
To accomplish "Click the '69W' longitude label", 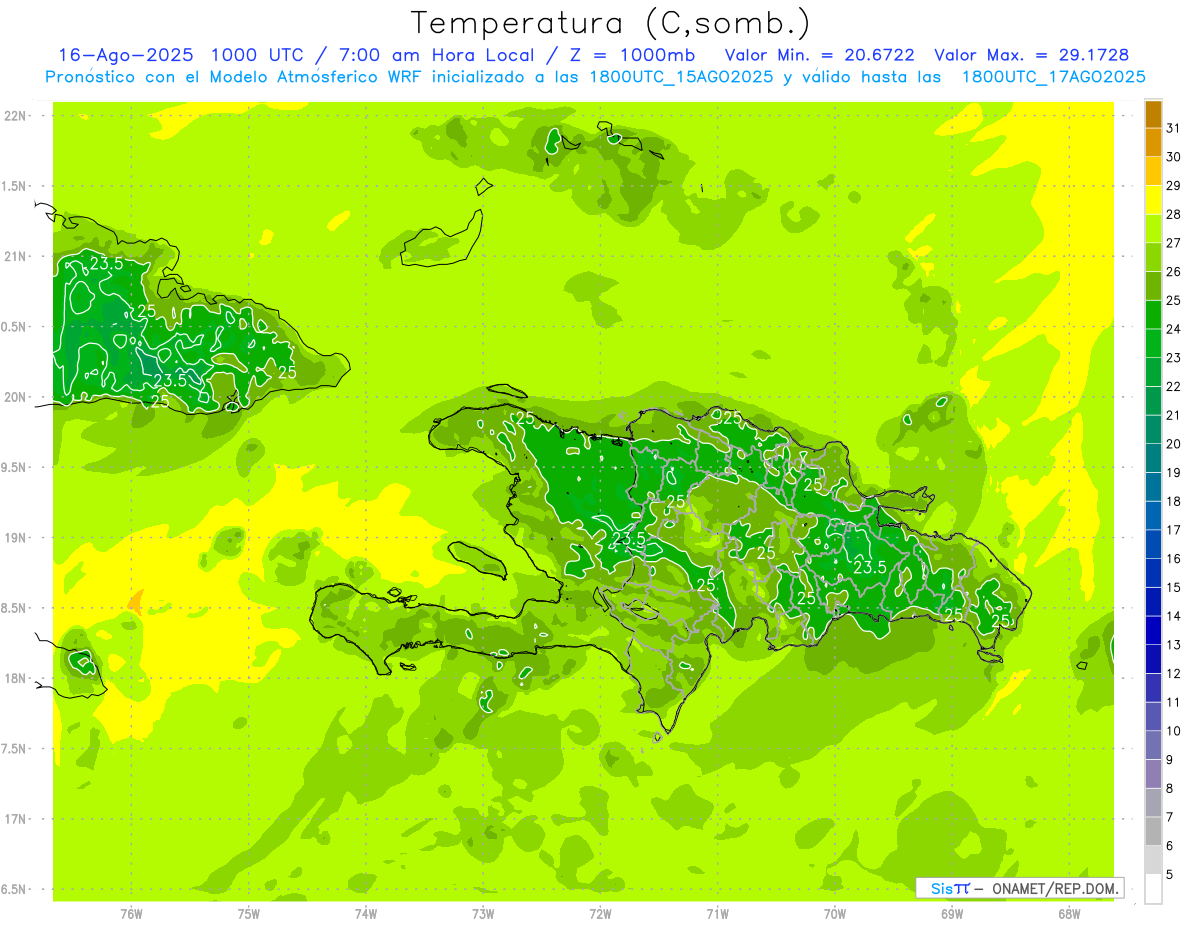I will (952, 913).
